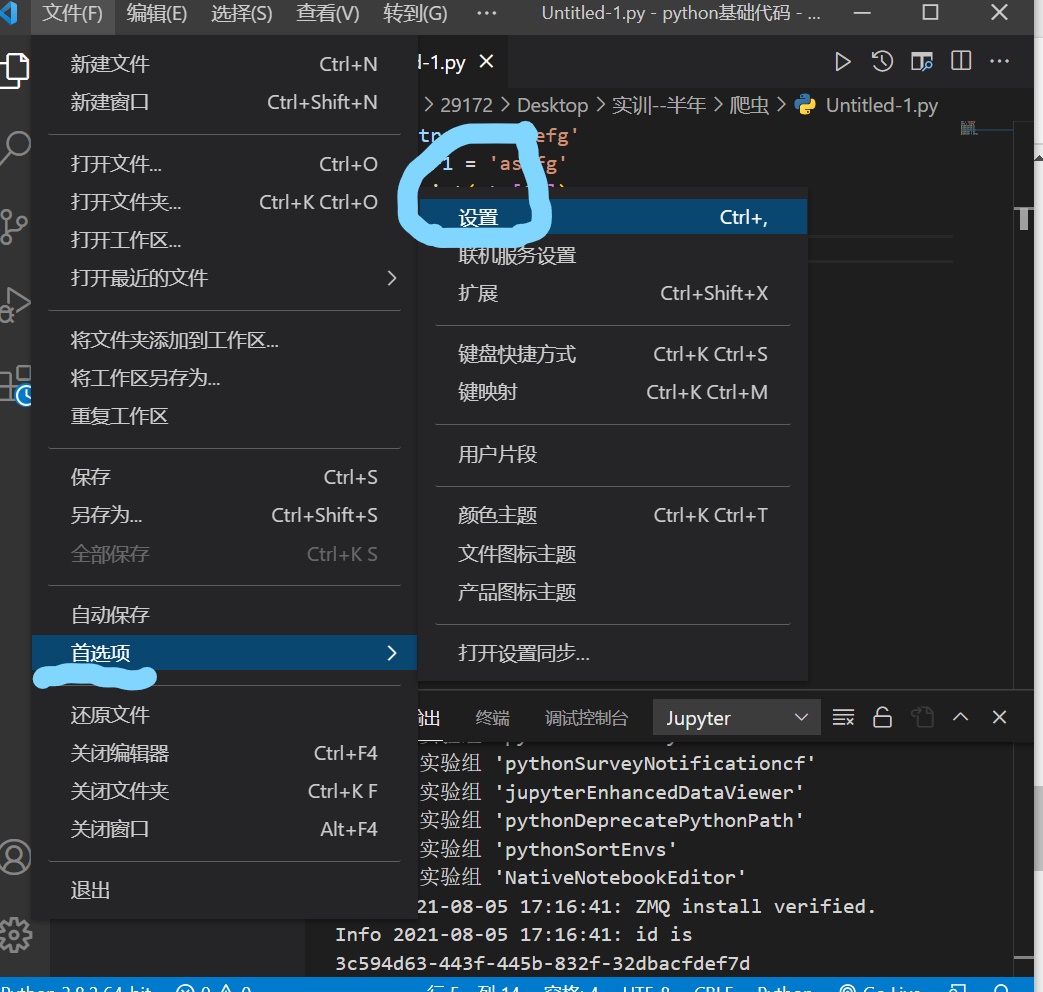Click the open preview side icon

tap(922, 62)
